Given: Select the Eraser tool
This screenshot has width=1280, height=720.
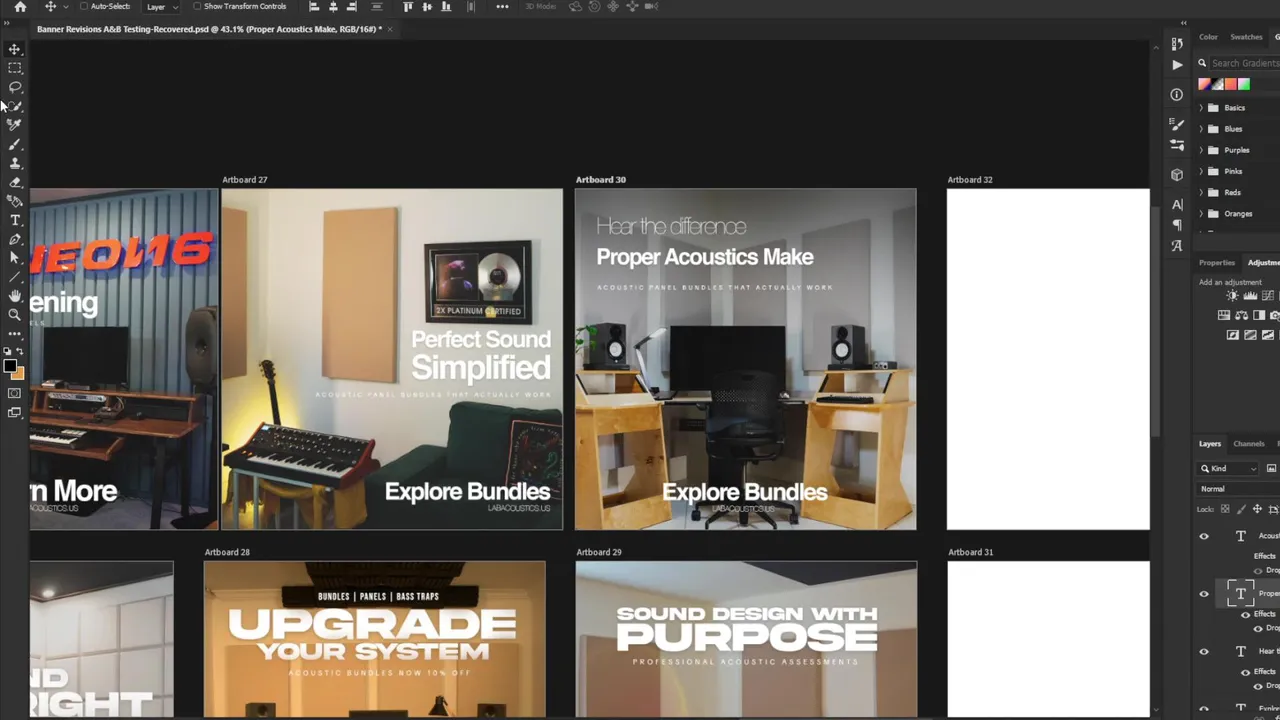Looking at the screenshot, I should coord(15,182).
